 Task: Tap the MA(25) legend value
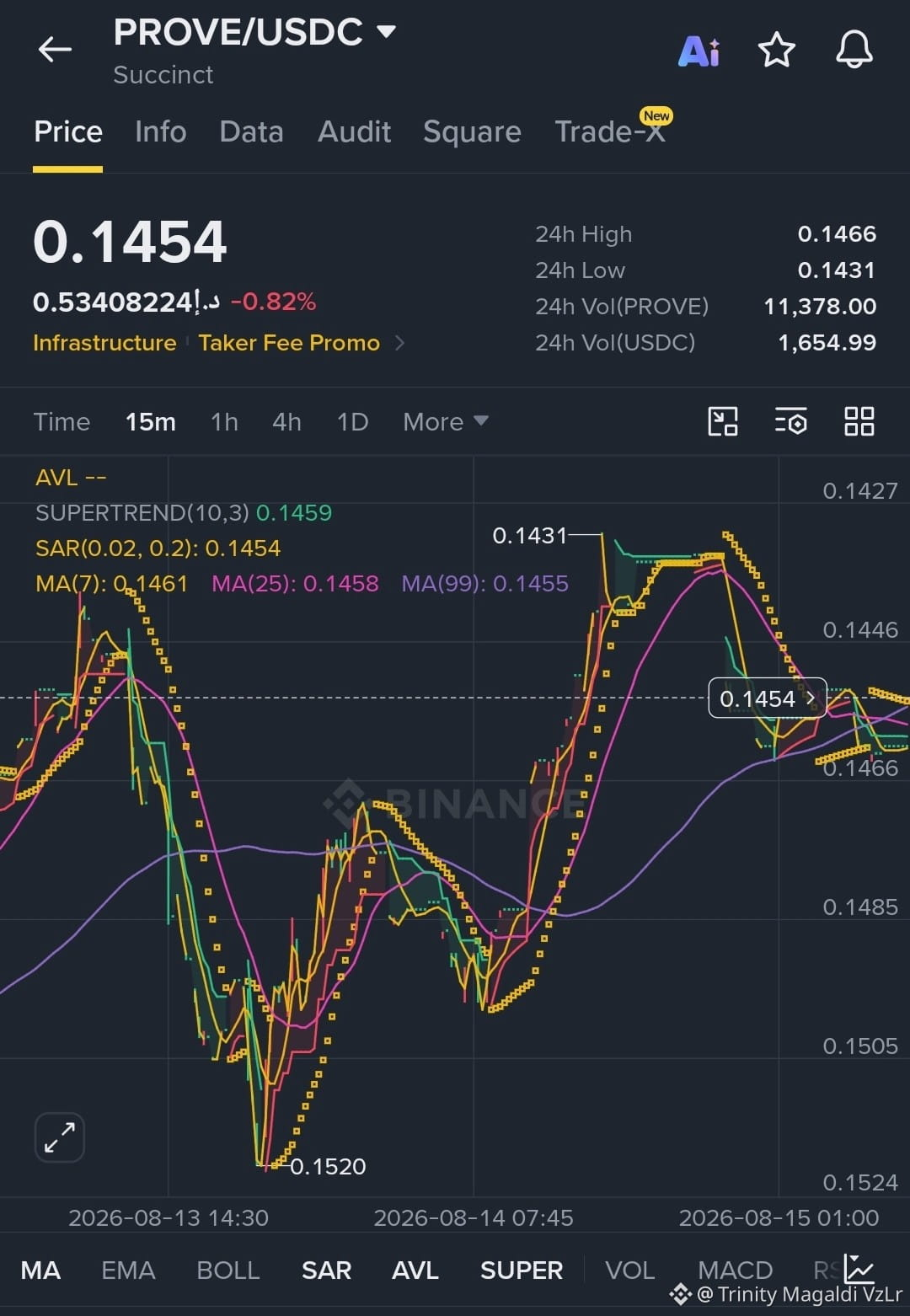click(x=295, y=583)
